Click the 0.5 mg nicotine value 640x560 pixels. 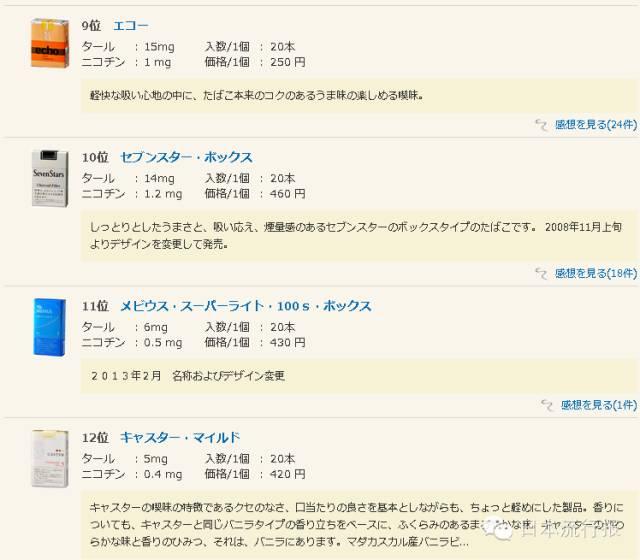click(163, 342)
